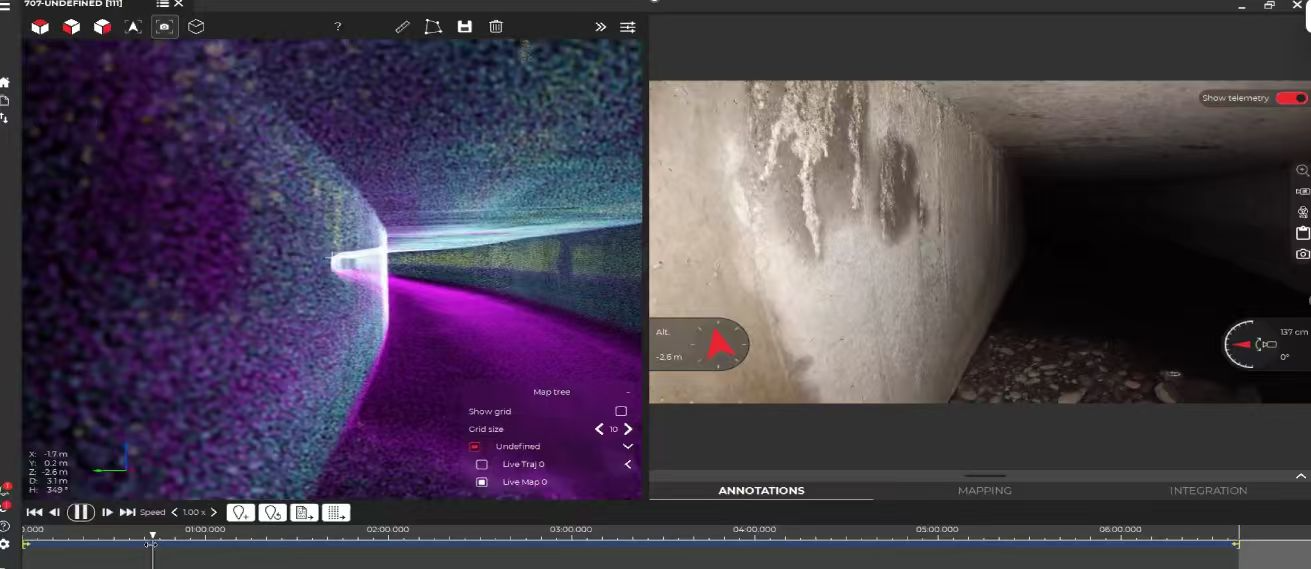Screen dimensions: 1311x569
Task: Switch to the INTEGRATION tab
Action: coord(1208,490)
